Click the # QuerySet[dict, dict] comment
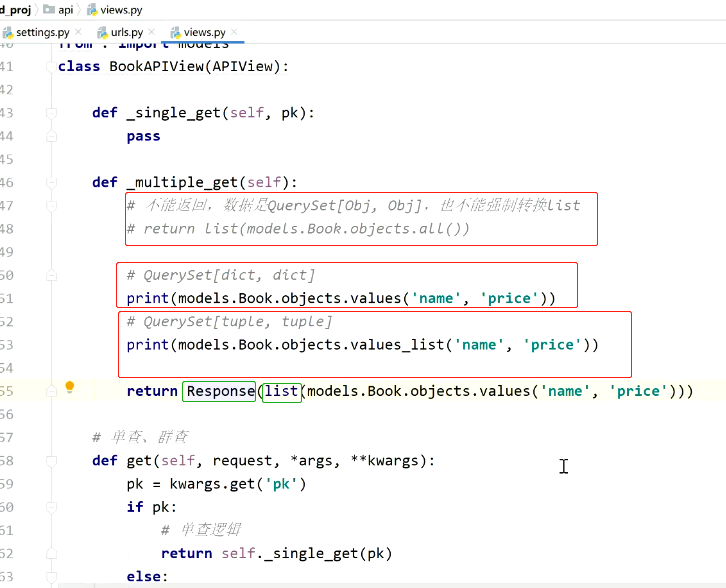The height and width of the screenshot is (588, 726). click(x=221, y=275)
